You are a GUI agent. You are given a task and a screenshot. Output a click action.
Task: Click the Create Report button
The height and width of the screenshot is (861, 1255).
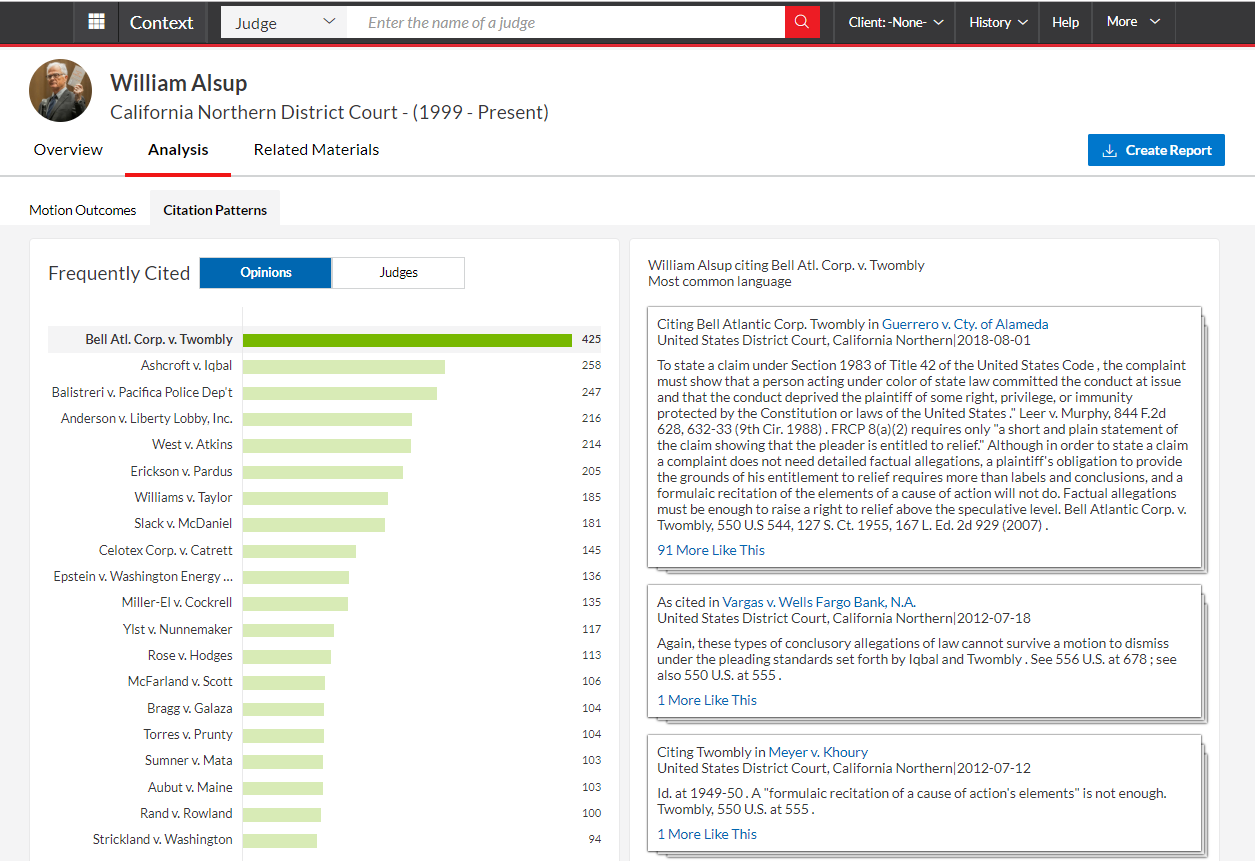1156,150
